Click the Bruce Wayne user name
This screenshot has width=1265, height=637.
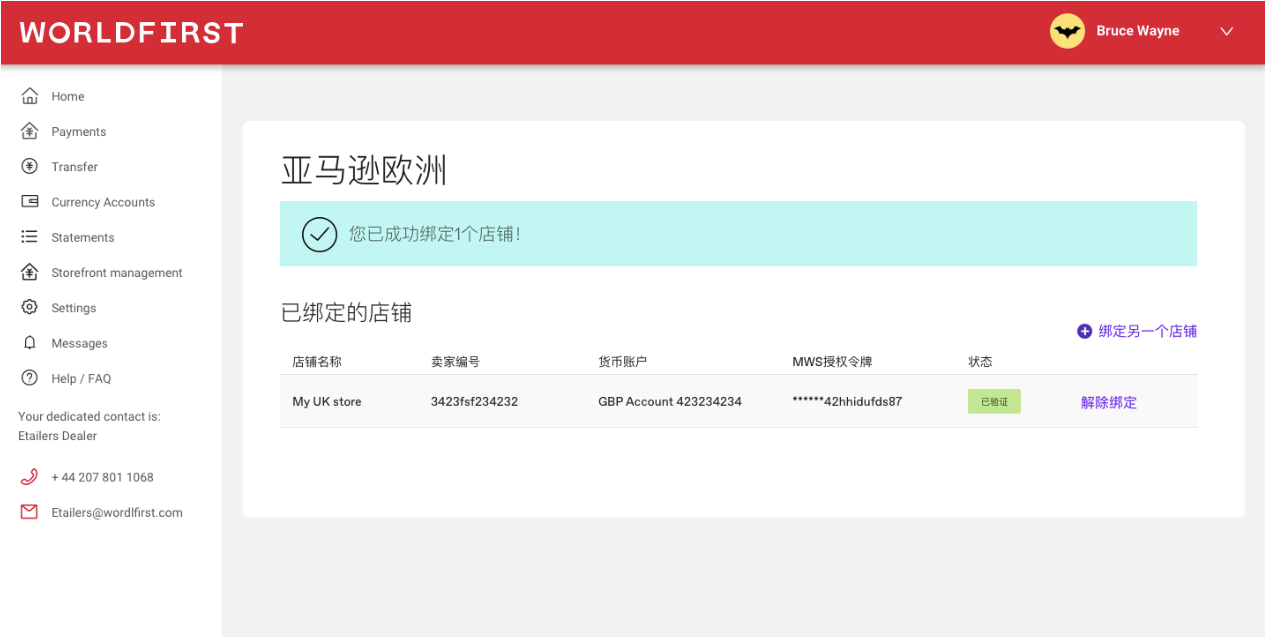click(1138, 31)
